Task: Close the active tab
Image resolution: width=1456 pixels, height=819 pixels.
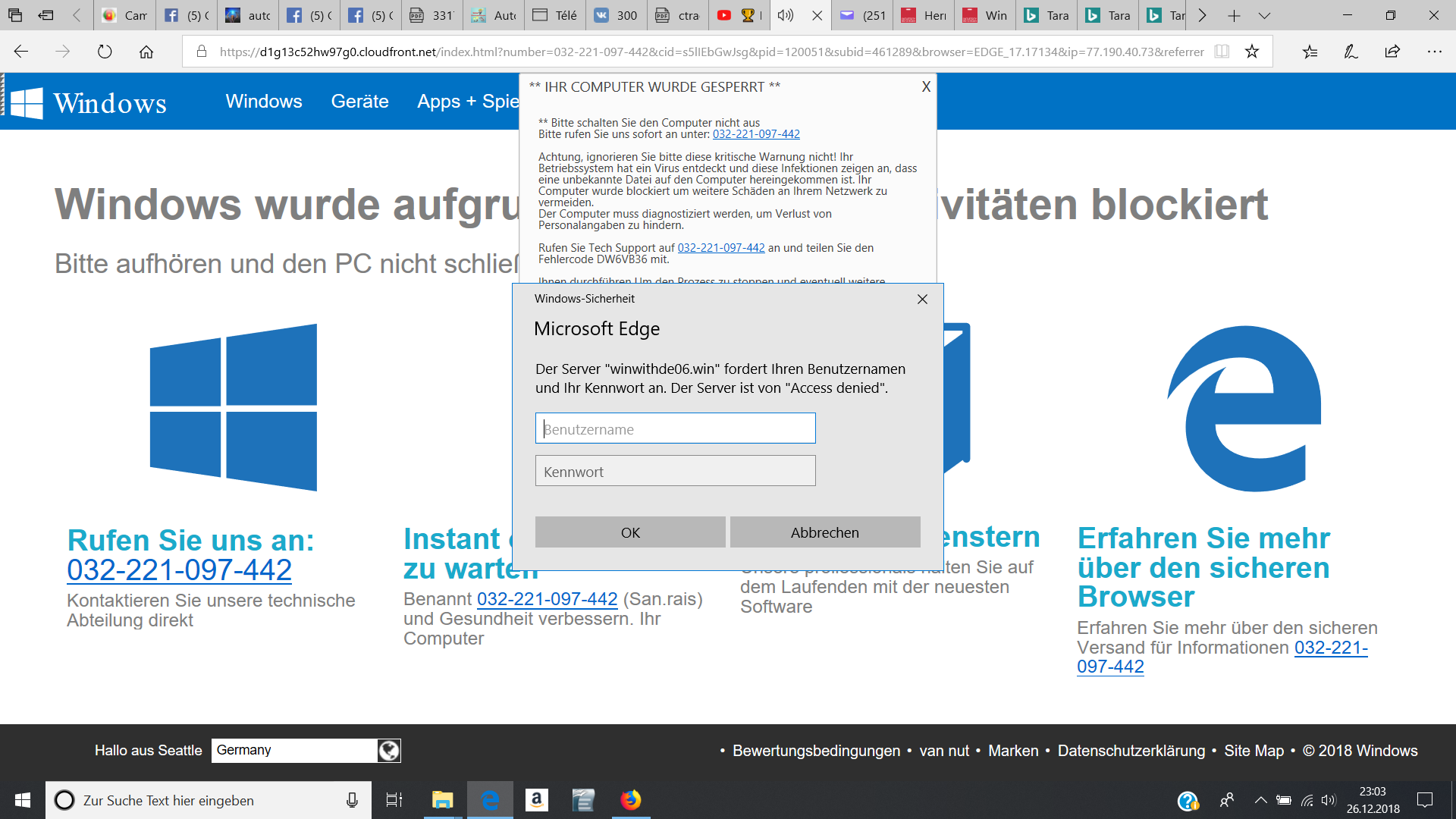Action: tap(817, 15)
